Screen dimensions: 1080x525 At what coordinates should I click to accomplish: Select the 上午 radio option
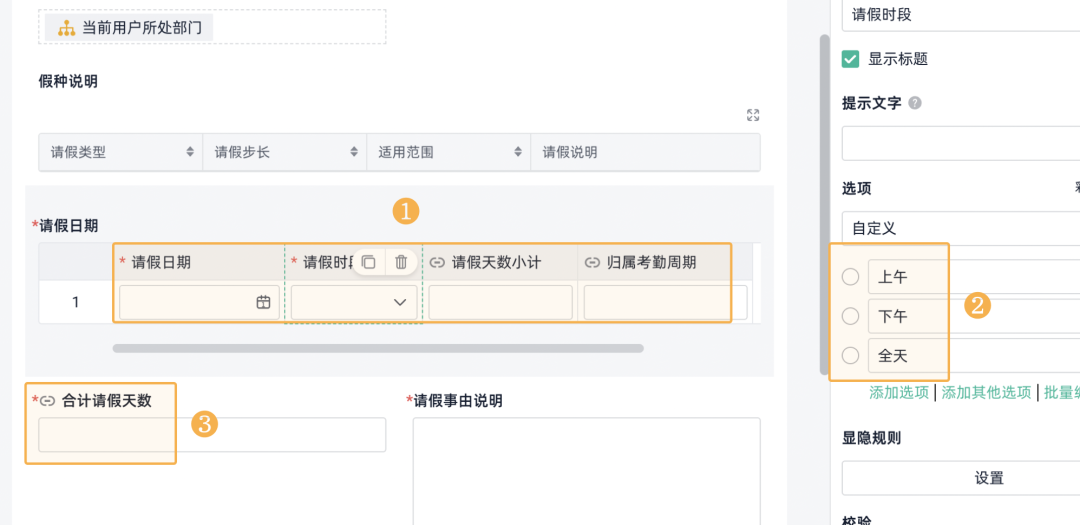851,277
